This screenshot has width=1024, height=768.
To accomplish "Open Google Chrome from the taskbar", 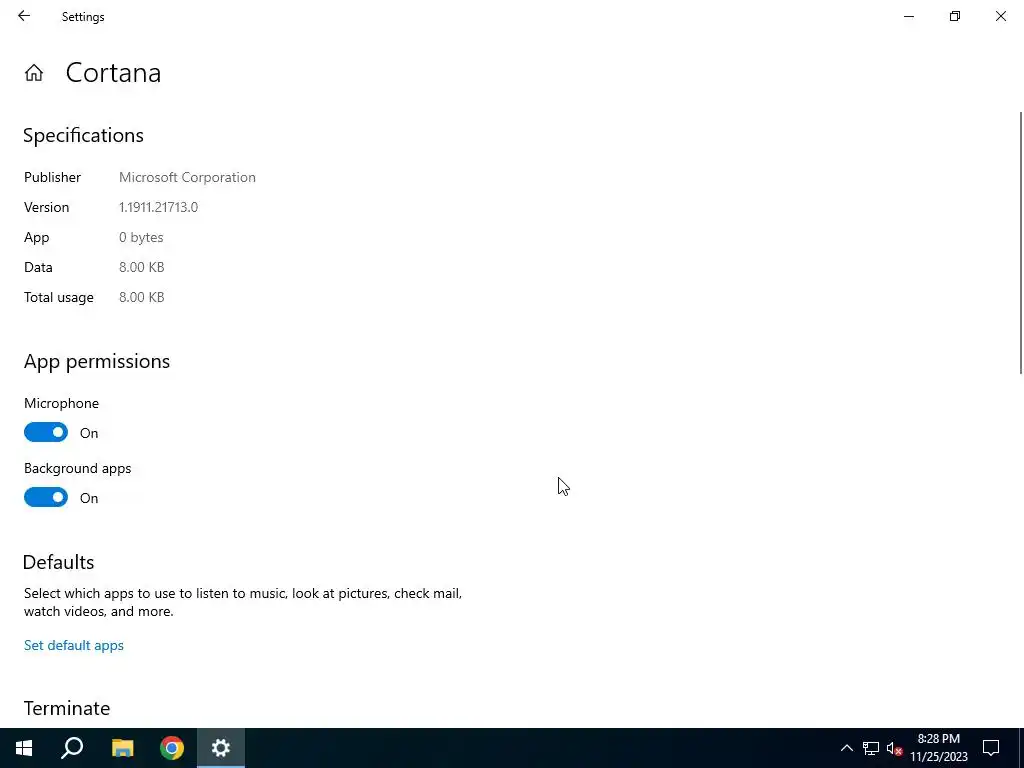I will point(172,748).
